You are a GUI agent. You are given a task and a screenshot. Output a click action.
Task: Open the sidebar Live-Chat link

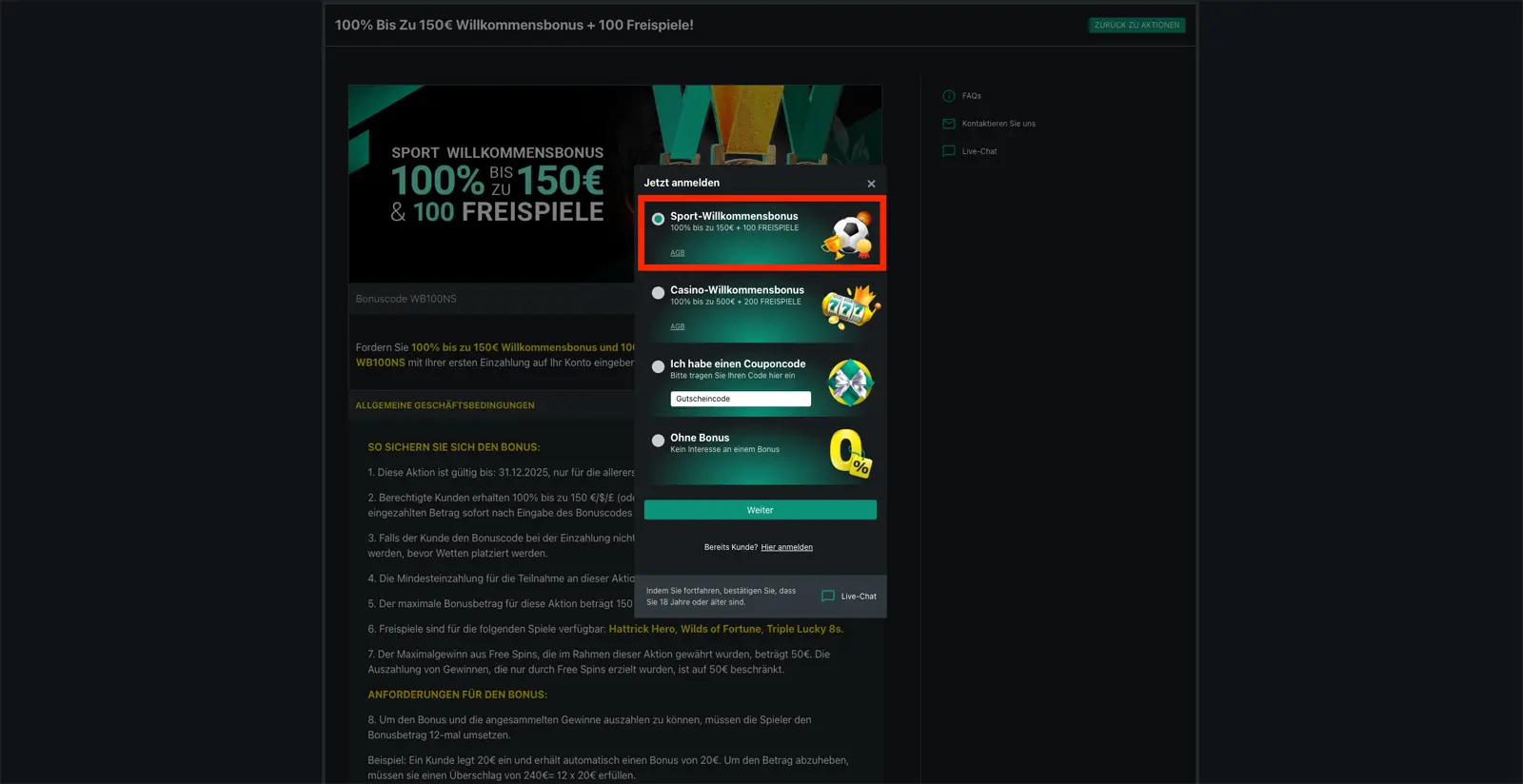coord(979,151)
